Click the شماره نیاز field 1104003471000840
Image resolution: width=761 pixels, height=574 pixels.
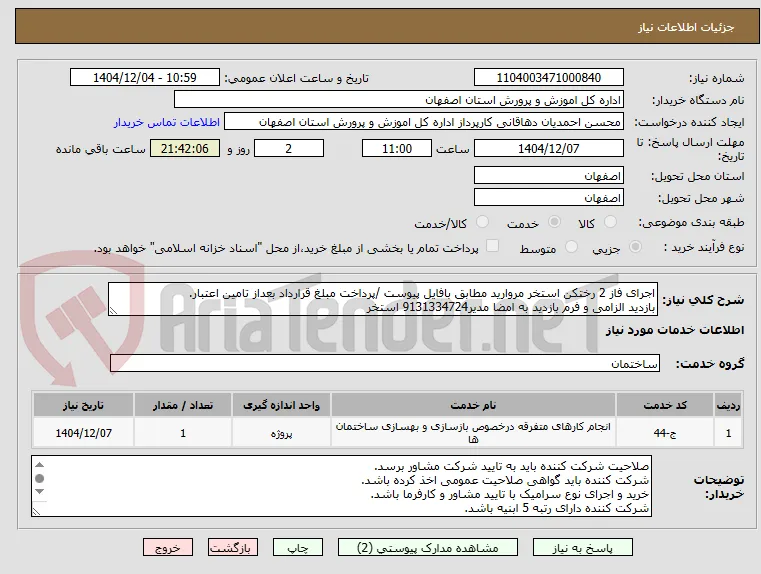click(x=548, y=78)
